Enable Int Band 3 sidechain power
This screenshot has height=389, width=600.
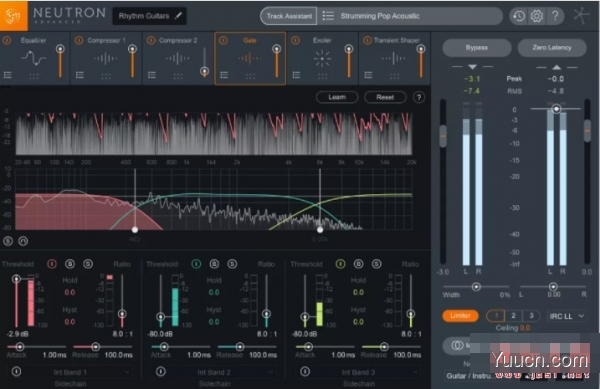pos(305,371)
